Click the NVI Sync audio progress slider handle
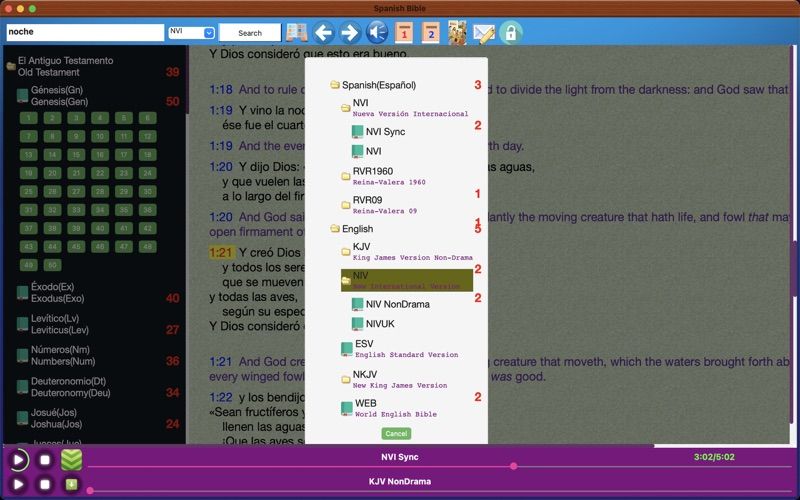The height and width of the screenshot is (500, 800). point(514,466)
